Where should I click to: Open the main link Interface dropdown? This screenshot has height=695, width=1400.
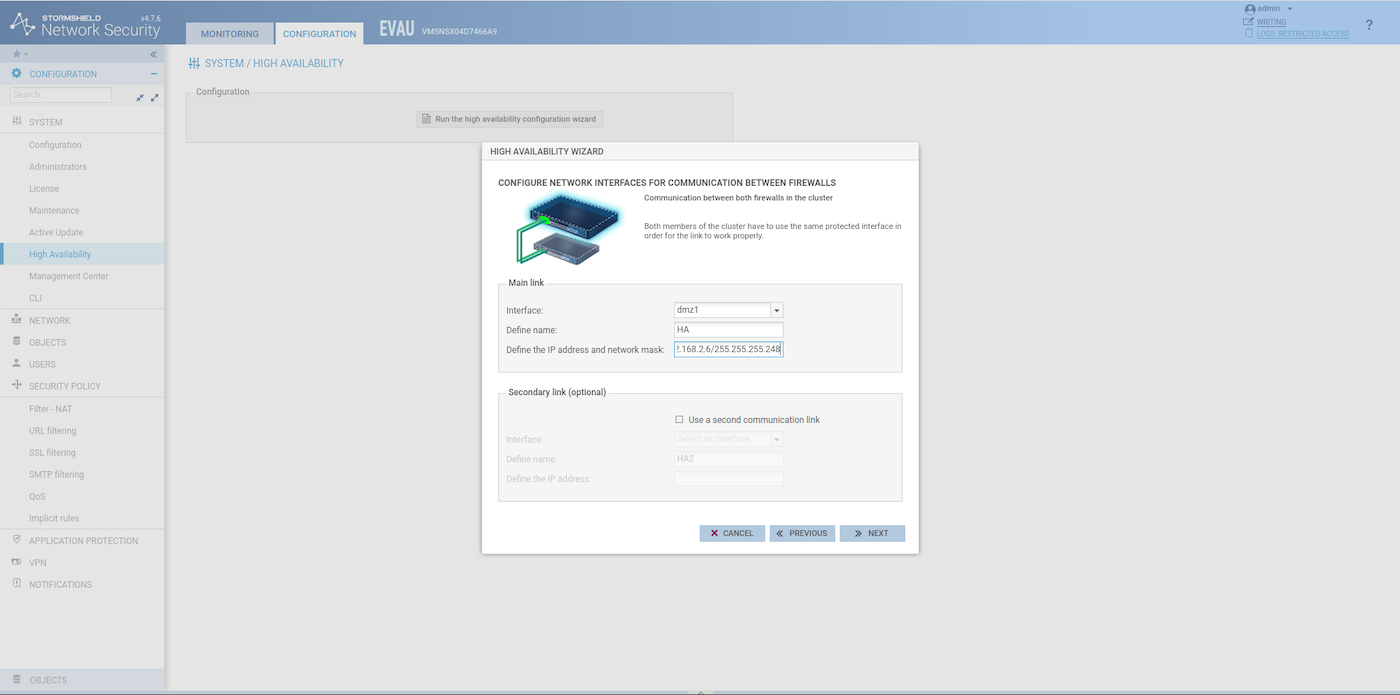(777, 311)
